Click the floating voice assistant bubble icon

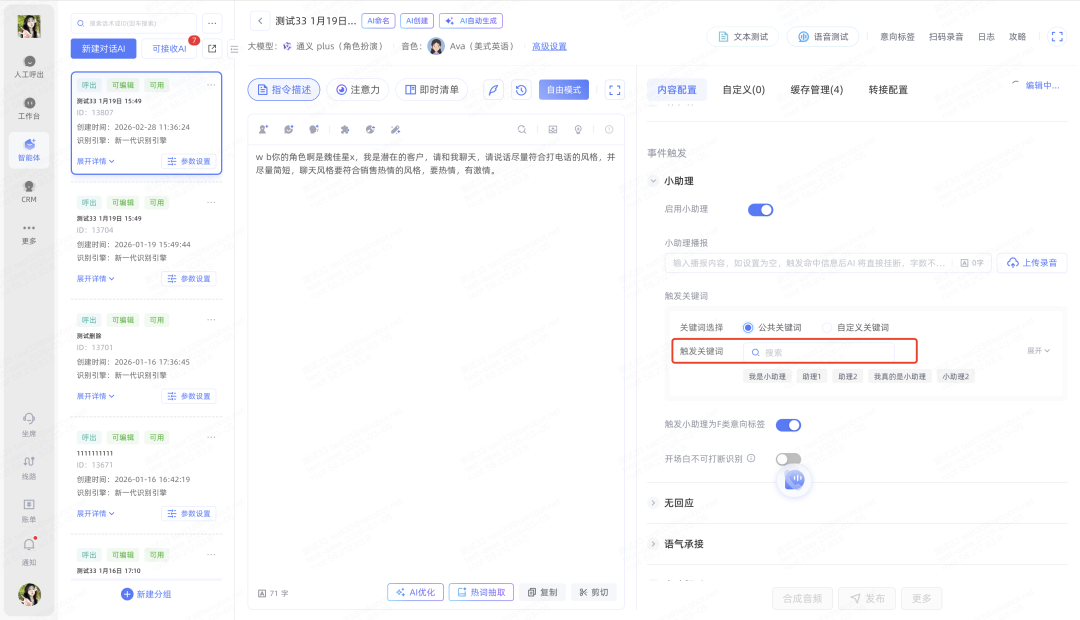(x=794, y=480)
